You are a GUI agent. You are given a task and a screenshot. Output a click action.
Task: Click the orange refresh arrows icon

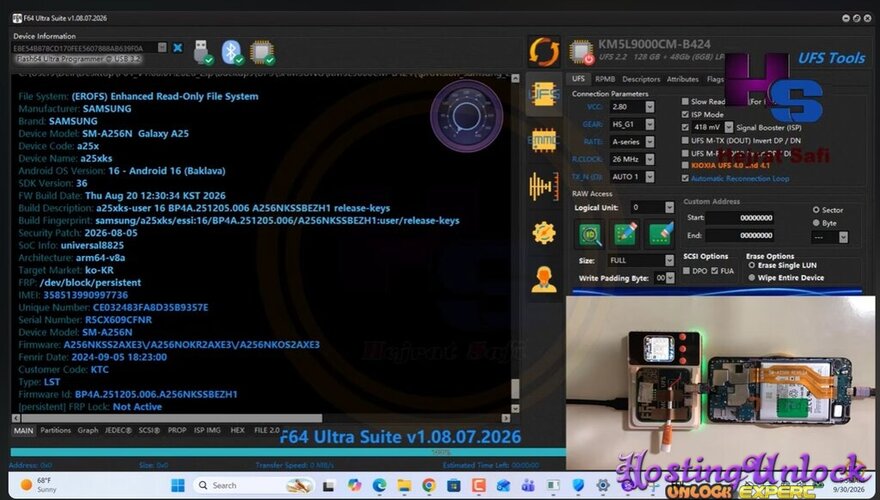544,51
